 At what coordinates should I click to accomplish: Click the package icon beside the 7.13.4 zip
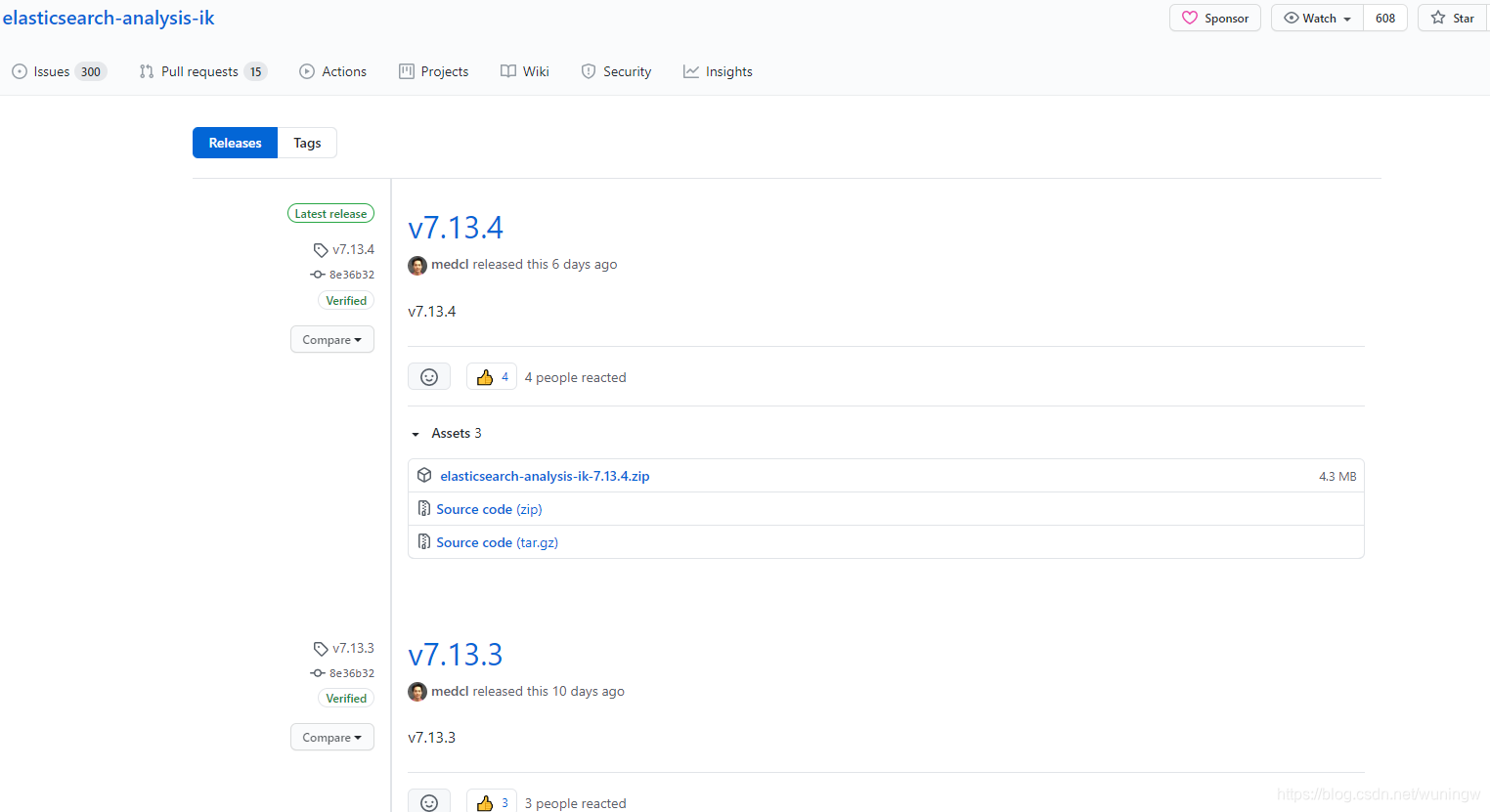(424, 475)
